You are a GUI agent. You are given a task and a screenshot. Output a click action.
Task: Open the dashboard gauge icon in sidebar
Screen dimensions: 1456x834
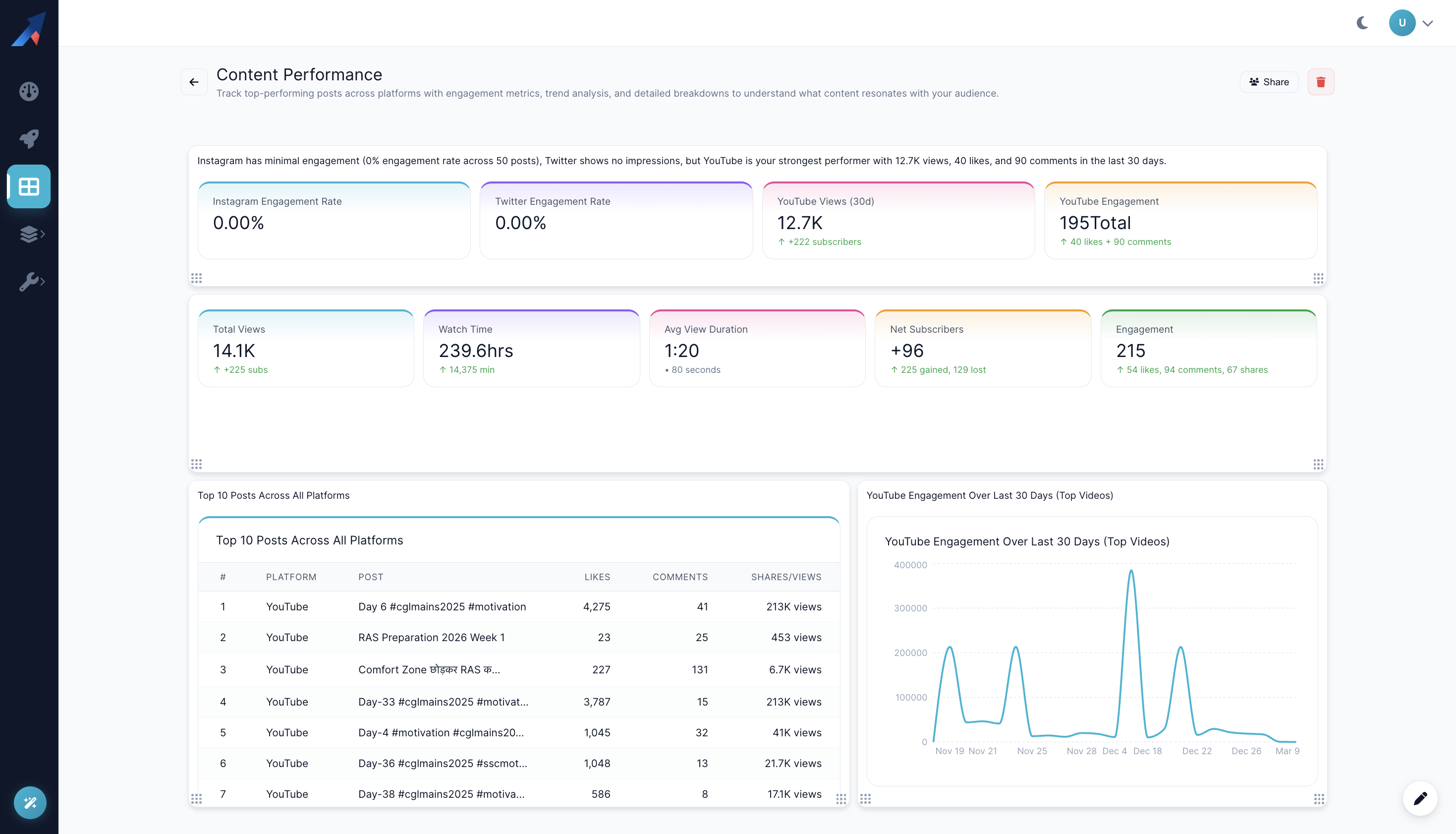[x=29, y=91]
